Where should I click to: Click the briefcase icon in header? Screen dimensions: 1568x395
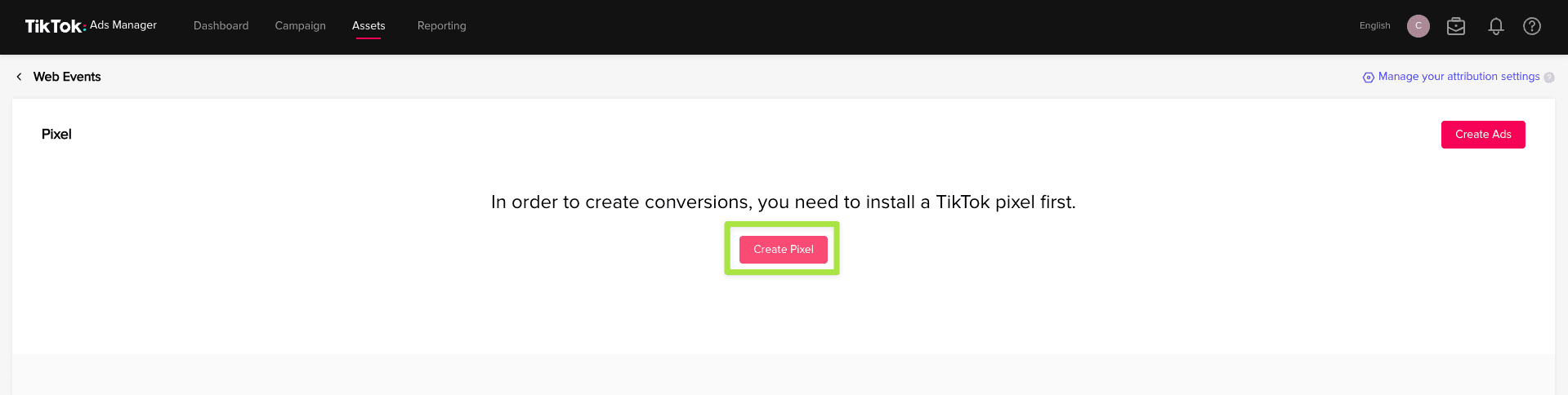click(x=1455, y=26)
